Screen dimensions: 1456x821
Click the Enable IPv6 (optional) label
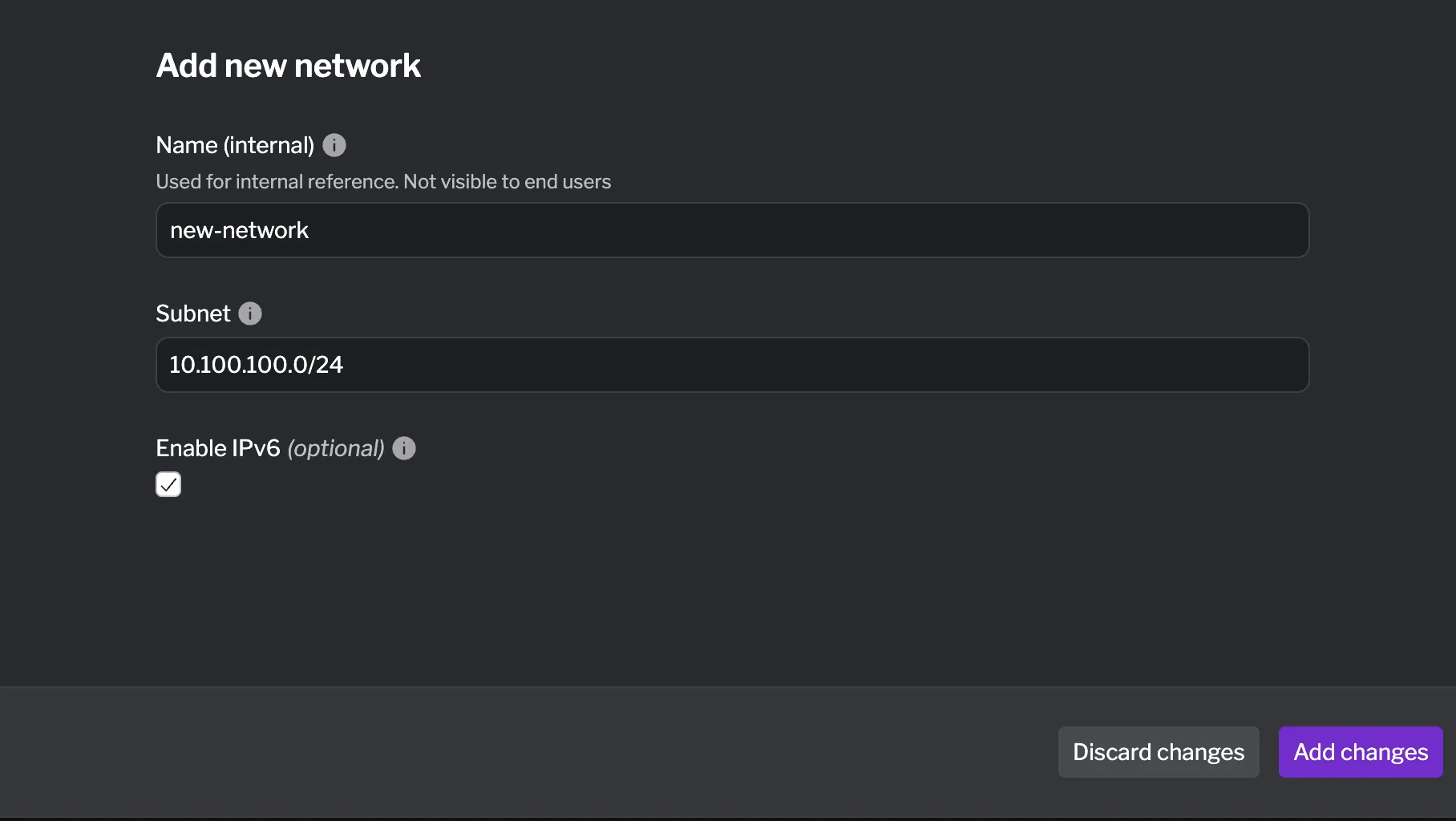[x=269, y=448]
